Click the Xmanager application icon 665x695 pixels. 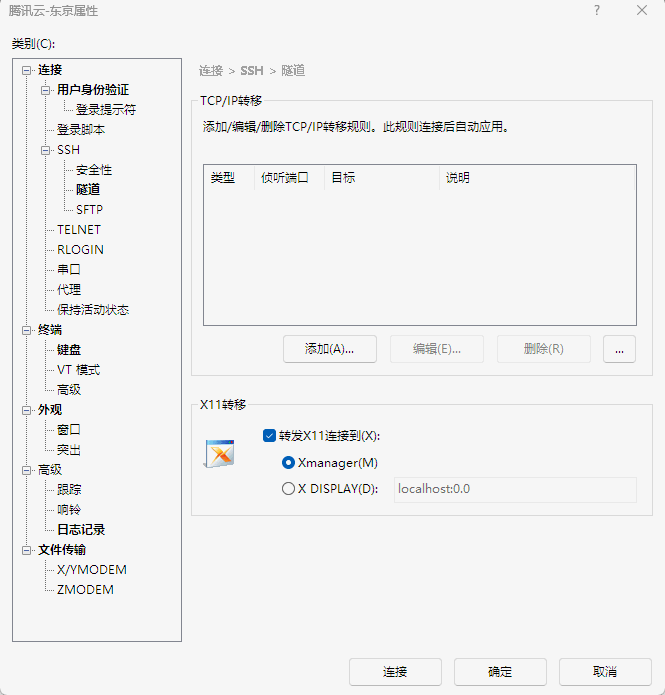pyautogui.click(x=219, y=453)
